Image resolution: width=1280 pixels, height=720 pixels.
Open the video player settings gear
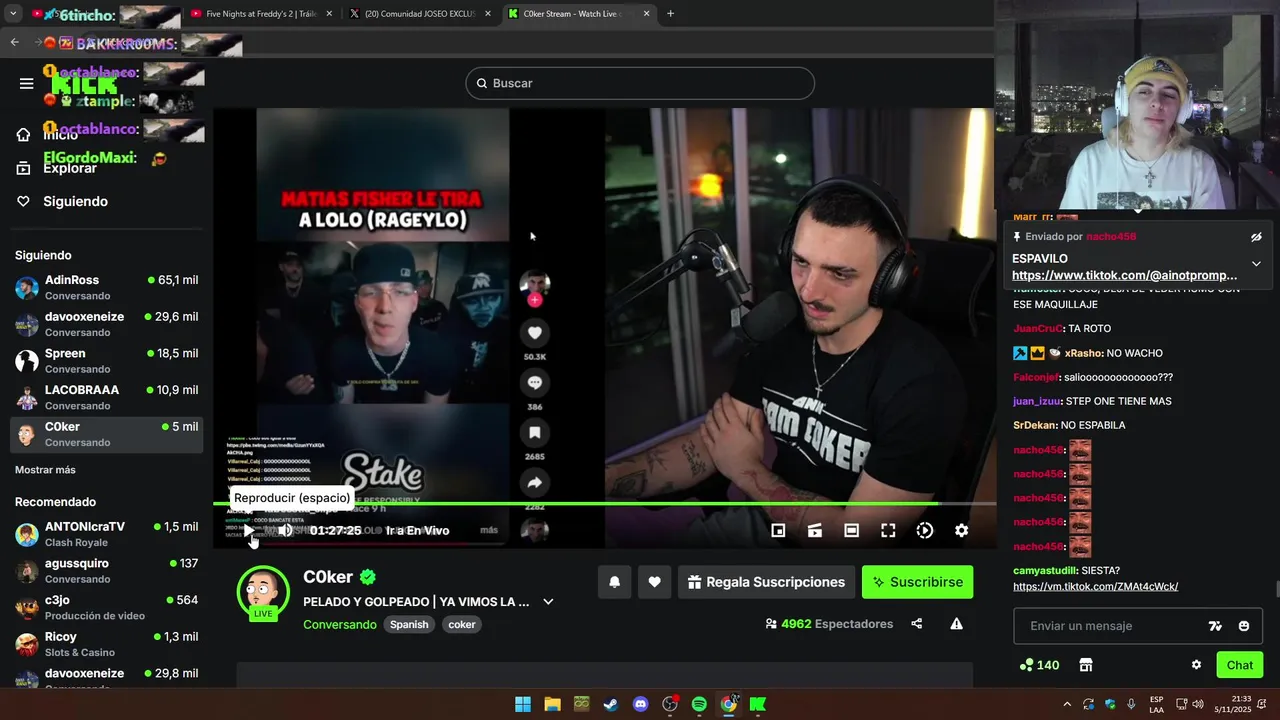pyautogui.click(x=961, y=531)
